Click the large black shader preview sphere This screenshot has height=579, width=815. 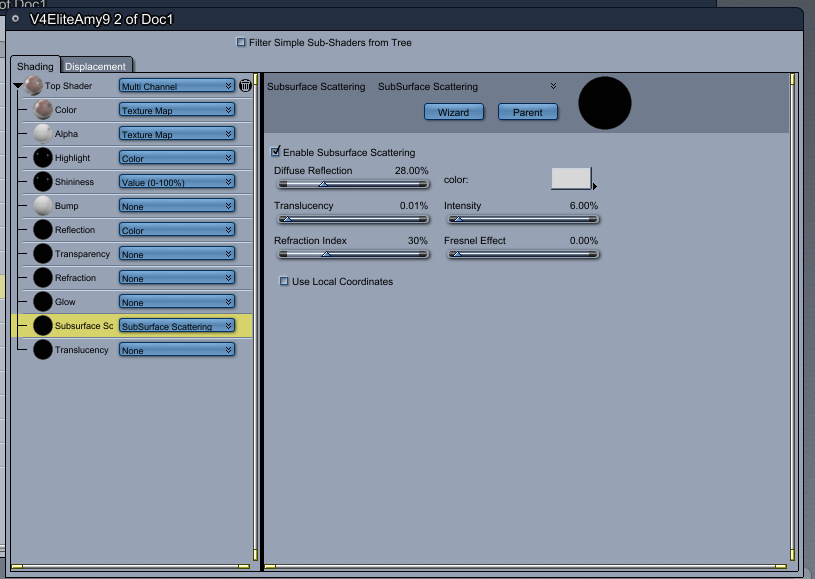click(604, 103)
